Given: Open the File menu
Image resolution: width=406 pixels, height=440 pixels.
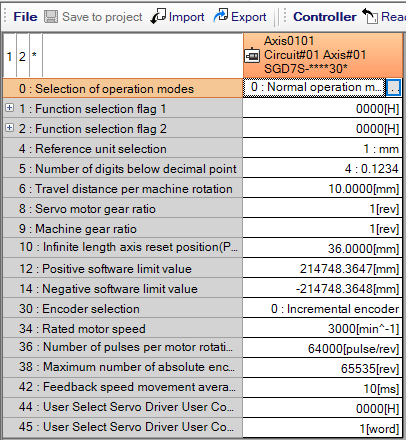Looking at the screenshot, I should click(25, 17).
